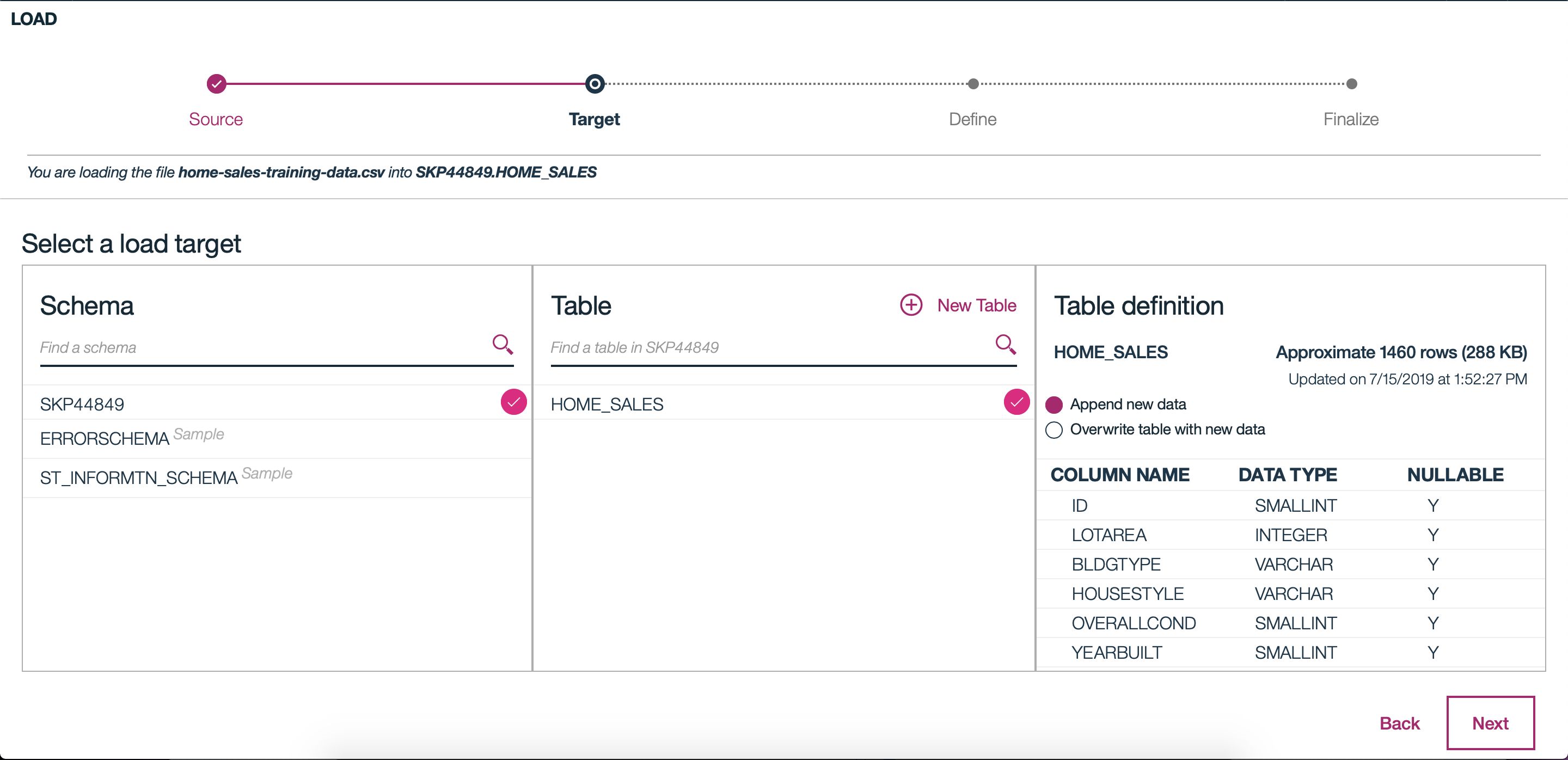Click the completed Source step circle
The height and width of the screenshot is (760, 1568).
pos(216,84)
